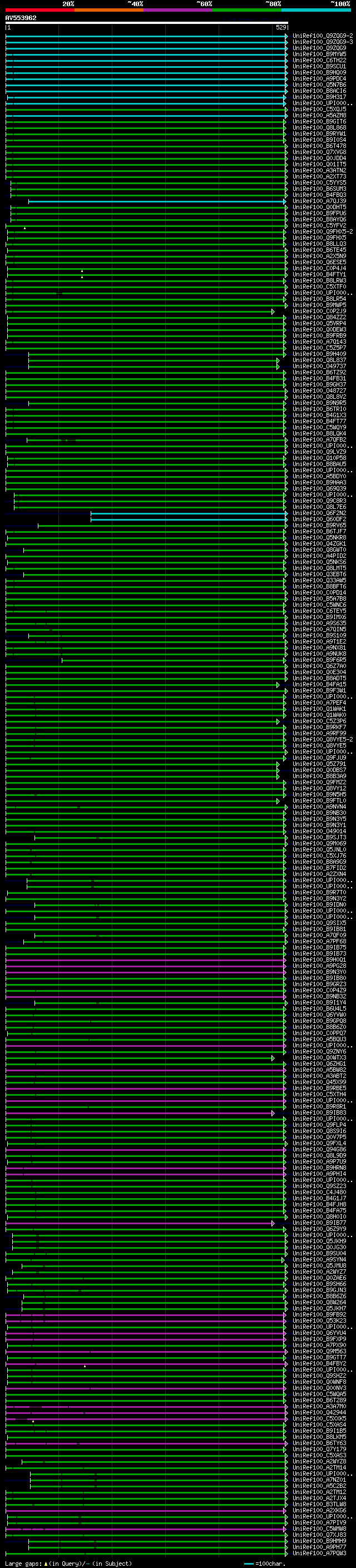The height and width of the screenshot is (1568, 356).
Task: Select the query name AV553962
Action: click(21, 18)
